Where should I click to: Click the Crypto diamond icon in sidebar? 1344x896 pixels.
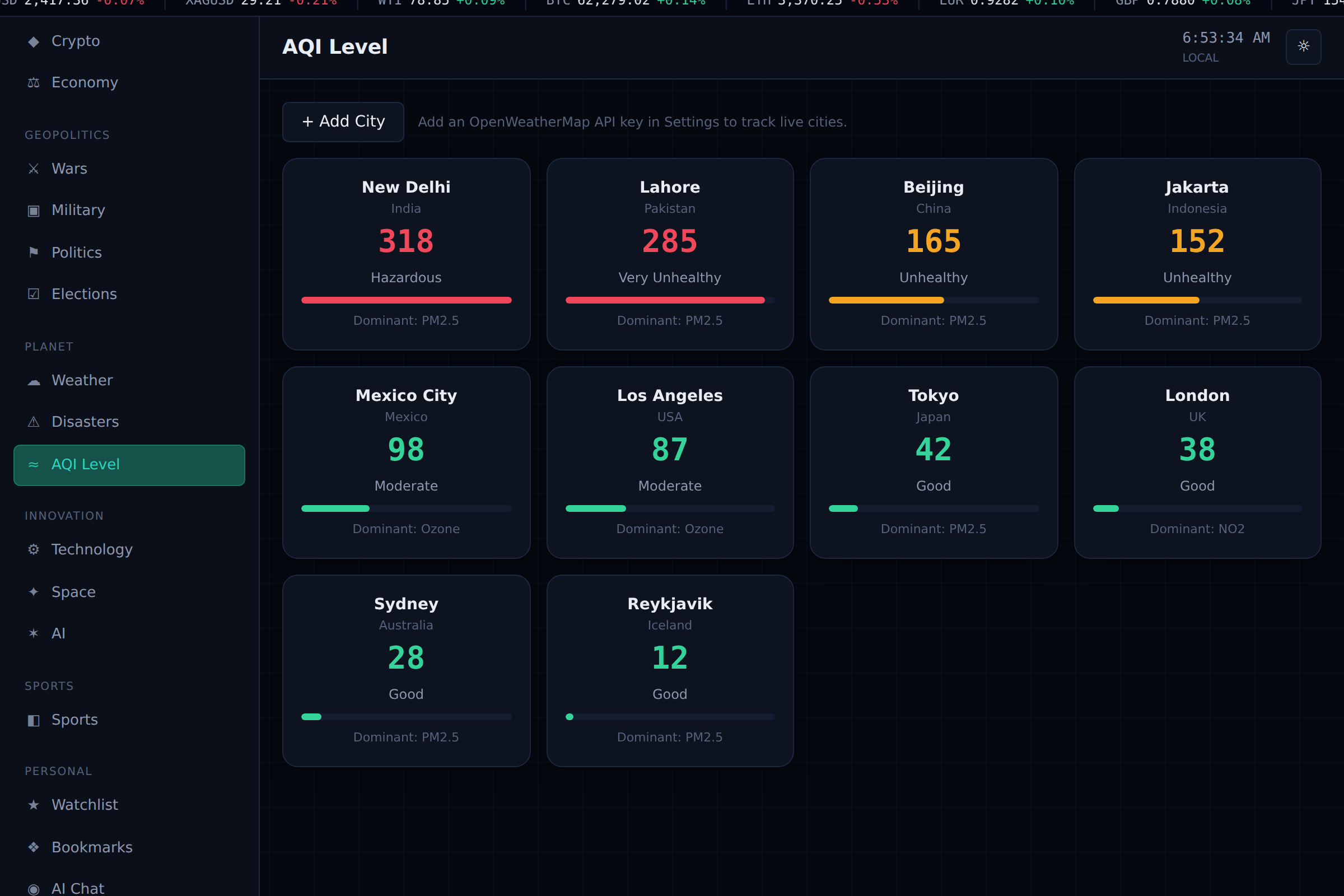[x=34, y=41]
